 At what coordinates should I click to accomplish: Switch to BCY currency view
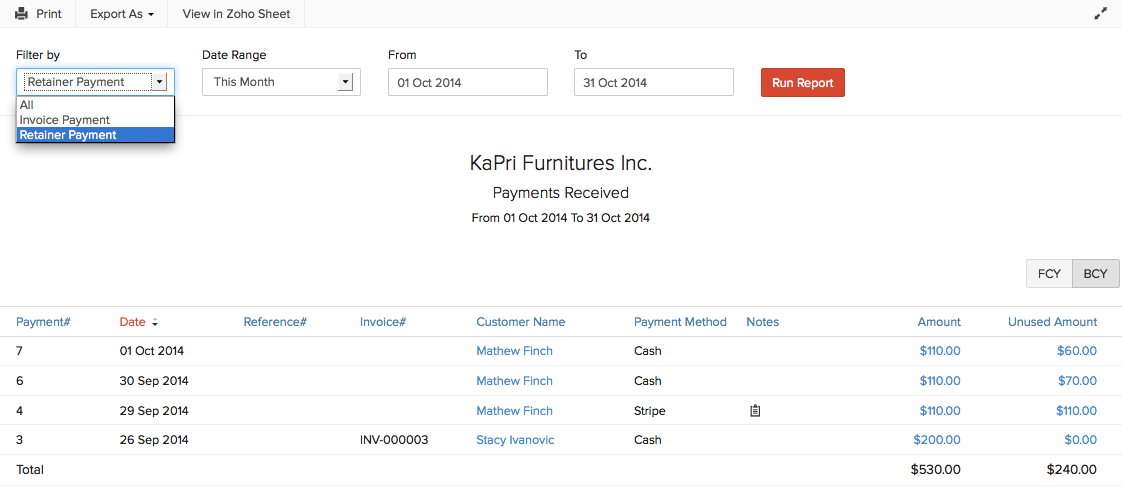(1096, 273)
